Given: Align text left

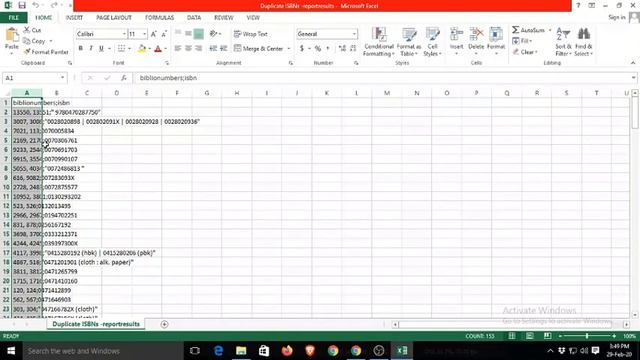Looking at the screenshot, I should (x=178, y=49).
